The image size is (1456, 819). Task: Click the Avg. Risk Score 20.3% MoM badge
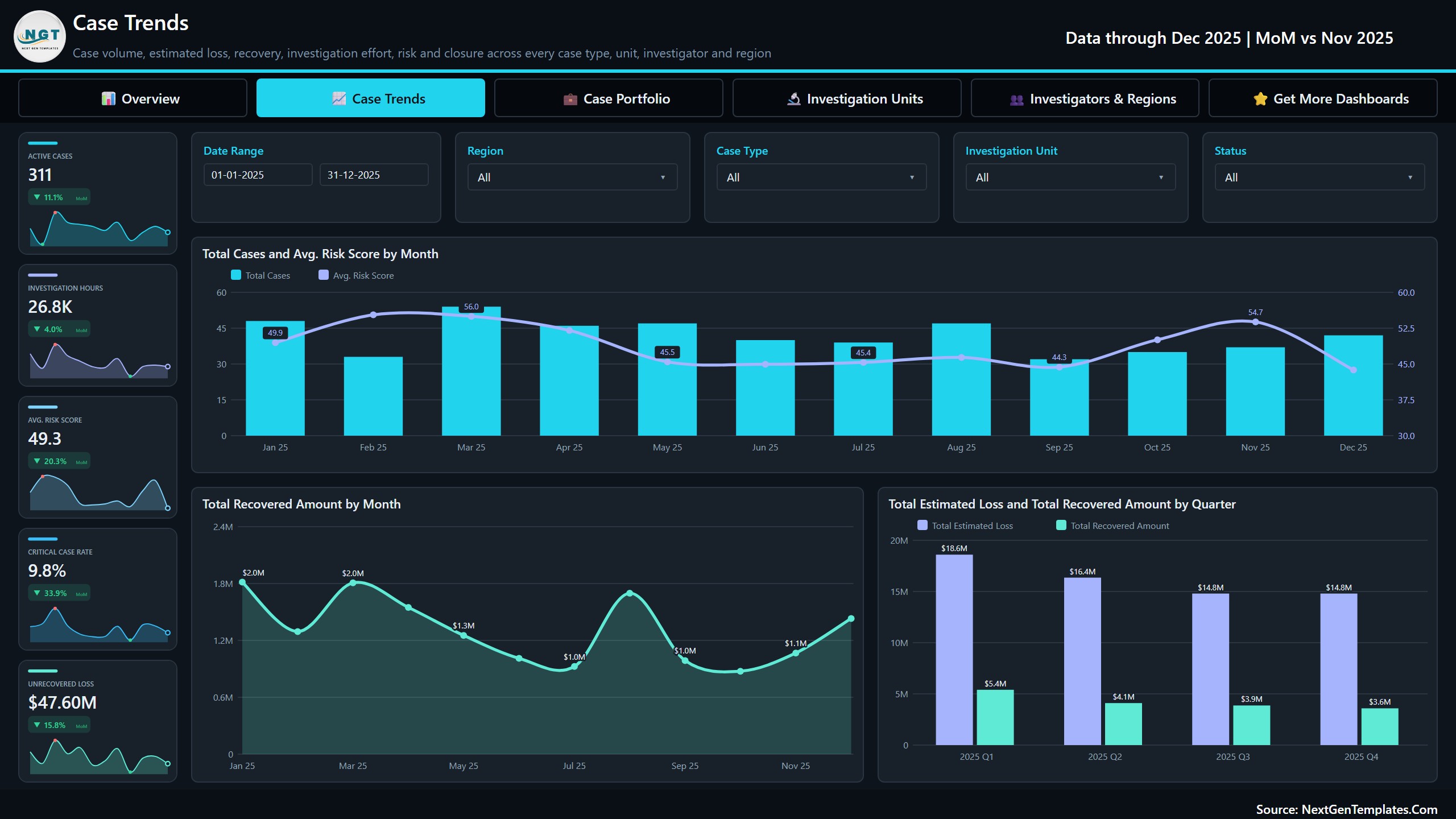click(59, 461)
